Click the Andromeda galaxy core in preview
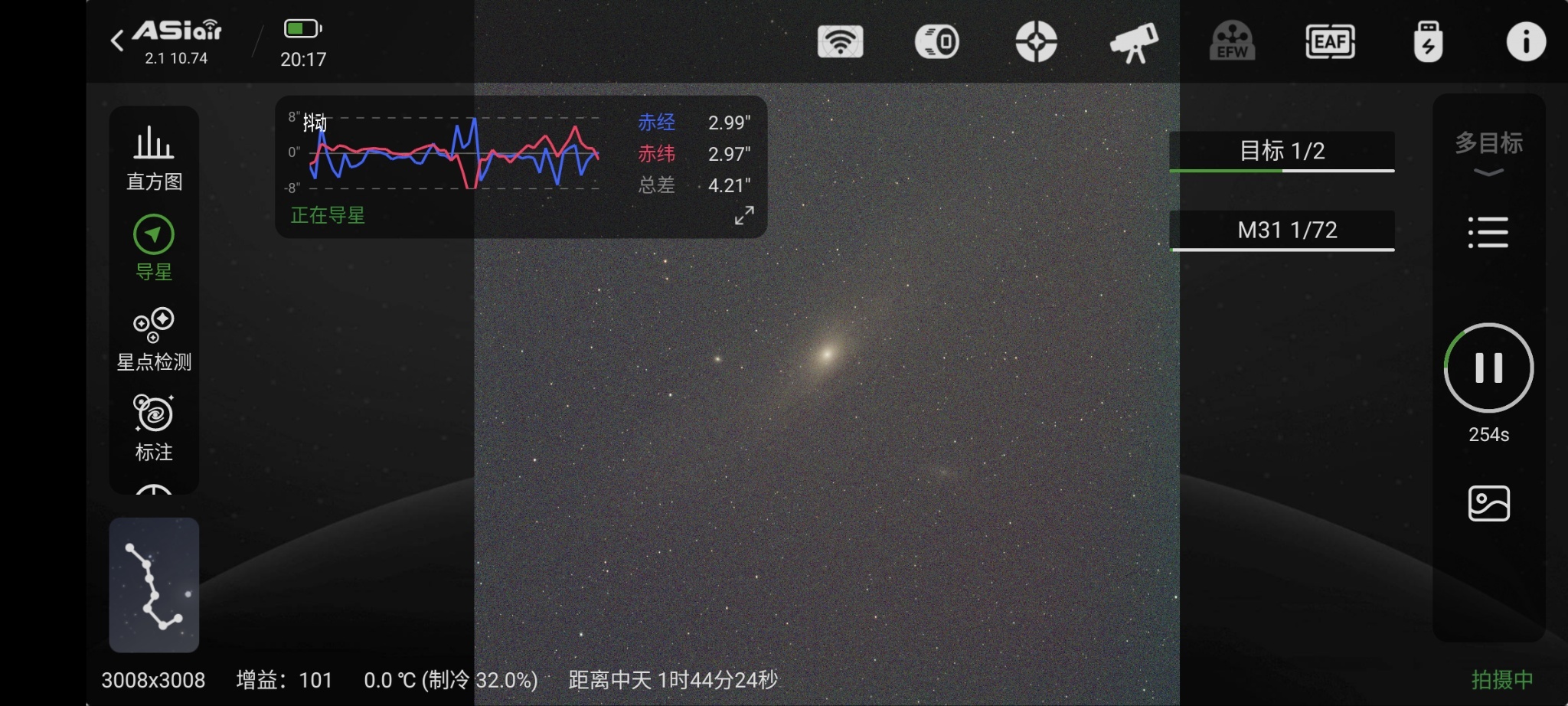The height and width of the screenshot is (706, 1568). pos(827,354)
